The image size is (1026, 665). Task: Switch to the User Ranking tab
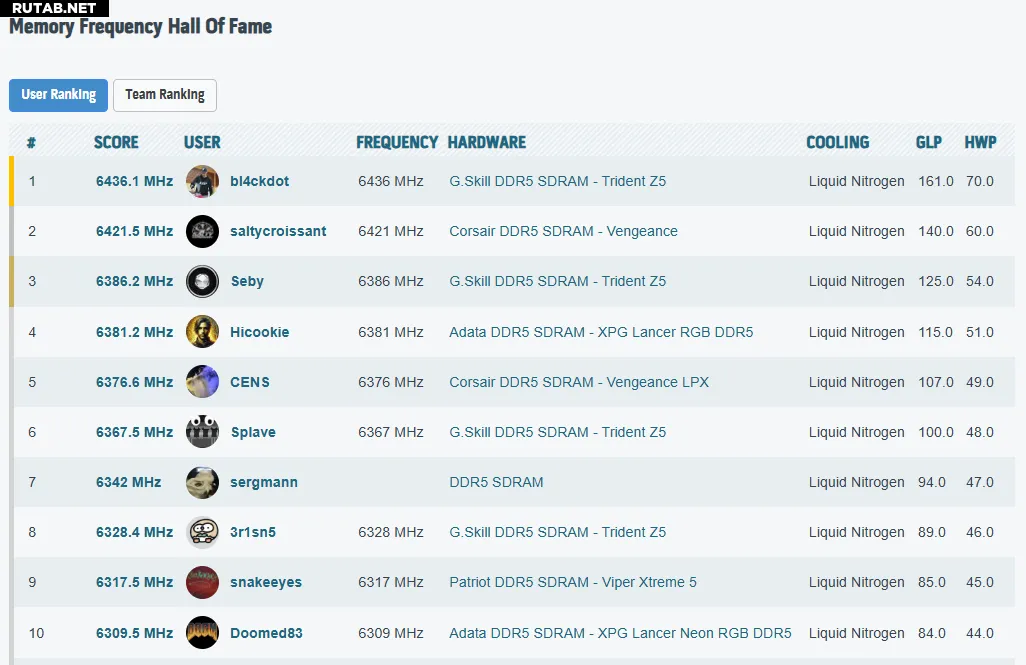pyautogui.click(x=58, y=95)
